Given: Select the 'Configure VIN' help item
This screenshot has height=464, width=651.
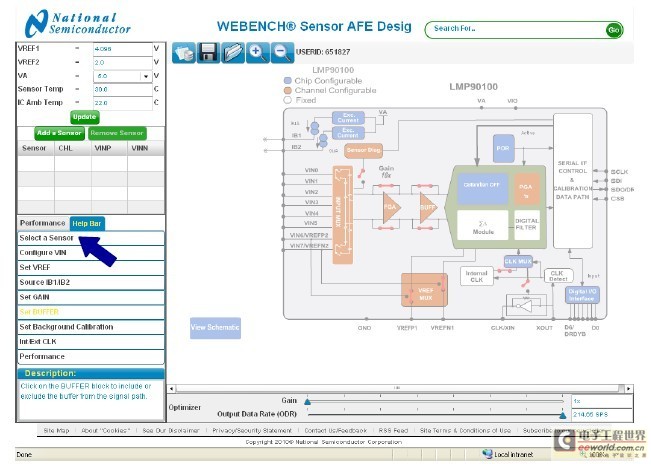Looking at the screenshot, I should coord(91,253).
